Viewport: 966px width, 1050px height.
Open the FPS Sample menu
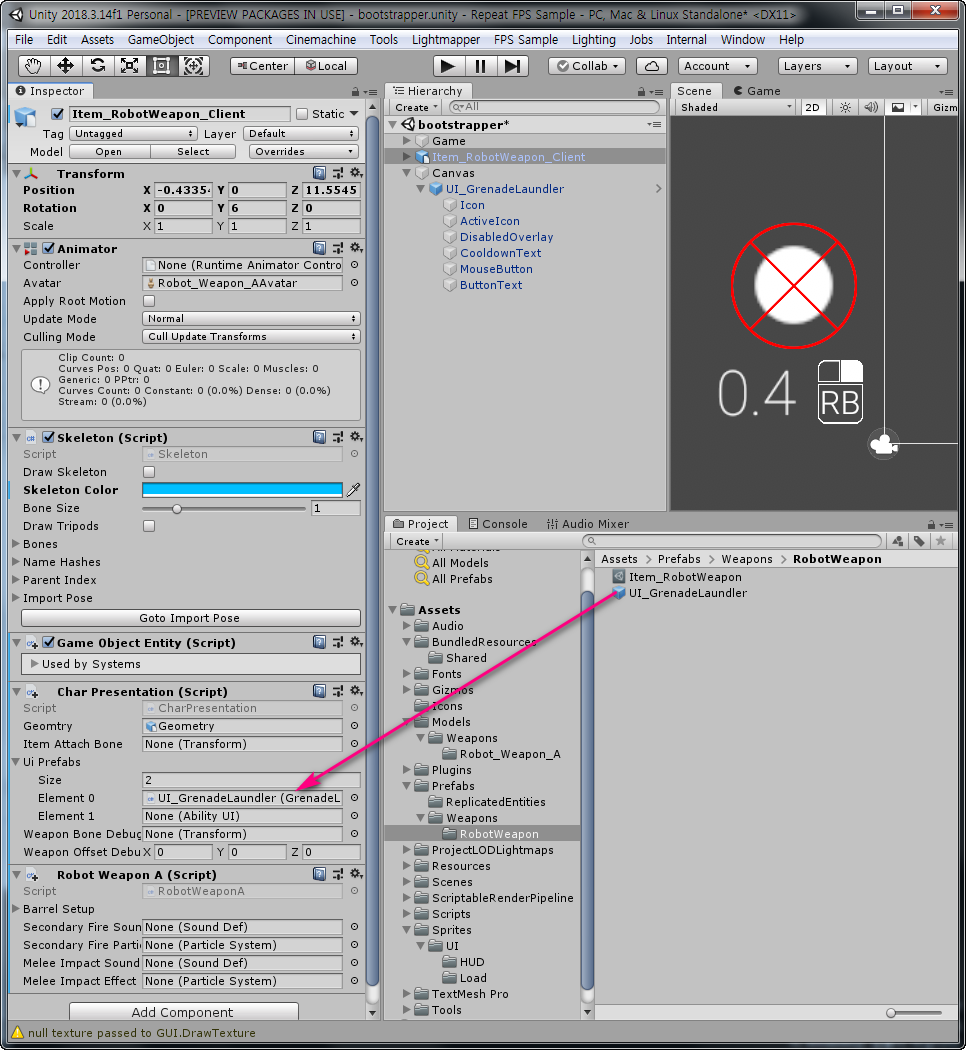click(x=526, y=40)
